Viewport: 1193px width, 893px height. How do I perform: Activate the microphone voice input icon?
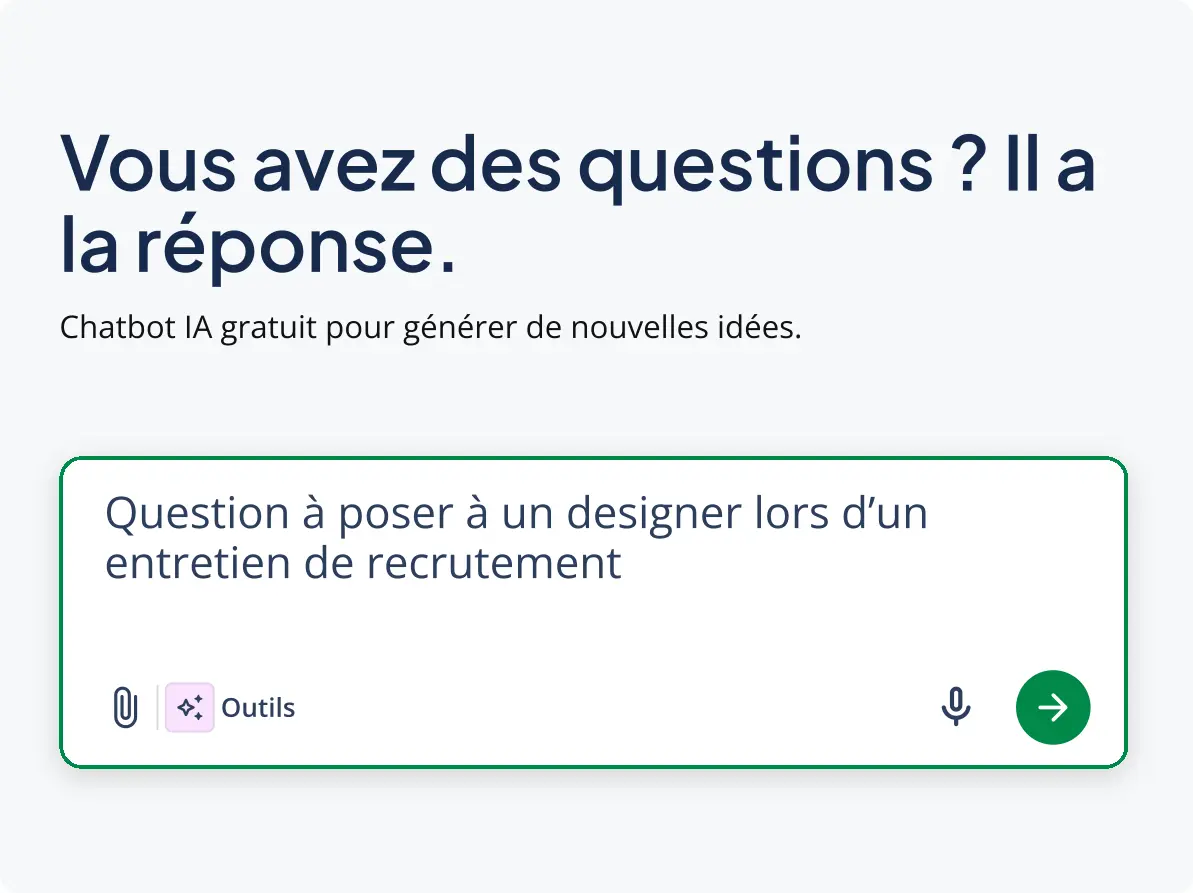tap(956, 708)
